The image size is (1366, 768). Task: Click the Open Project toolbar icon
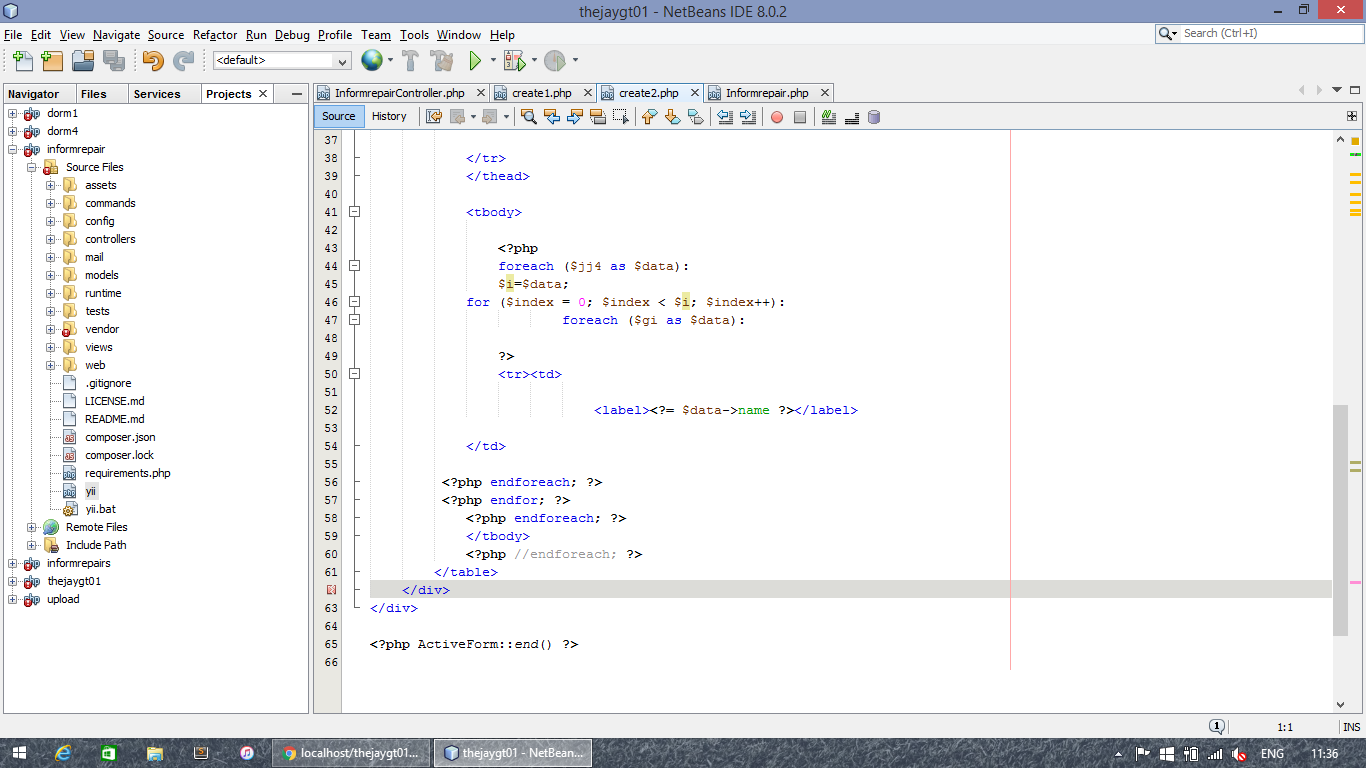pyautogui.click(x=83, y=60)
